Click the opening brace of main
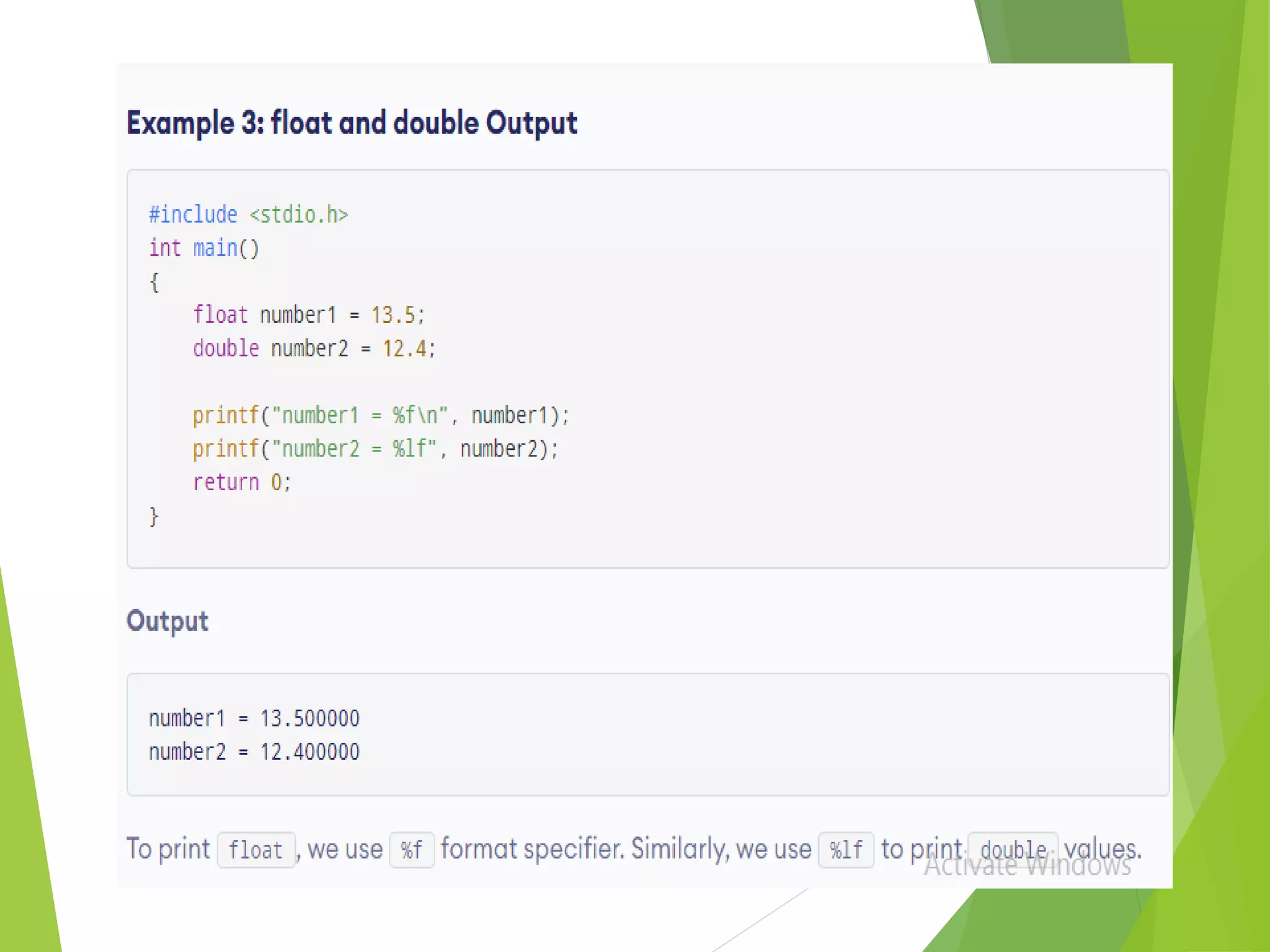1270x952 pixels. pos(154,282)
